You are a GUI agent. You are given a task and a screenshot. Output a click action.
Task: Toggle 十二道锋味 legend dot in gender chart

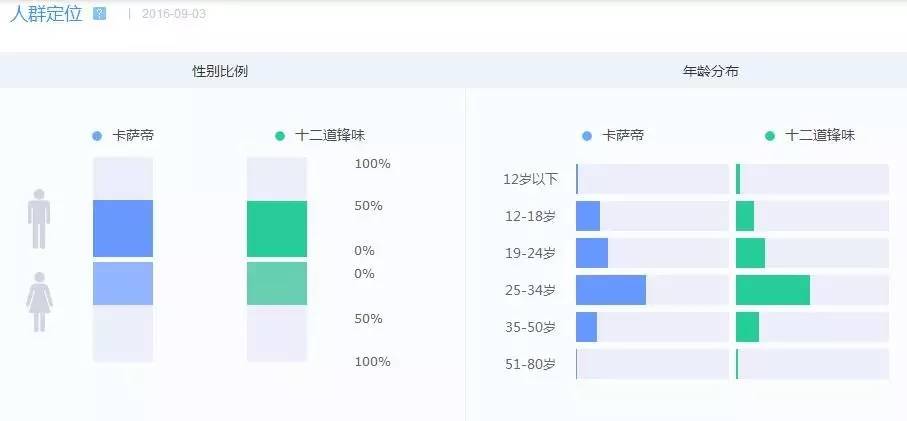click(280, 136)
